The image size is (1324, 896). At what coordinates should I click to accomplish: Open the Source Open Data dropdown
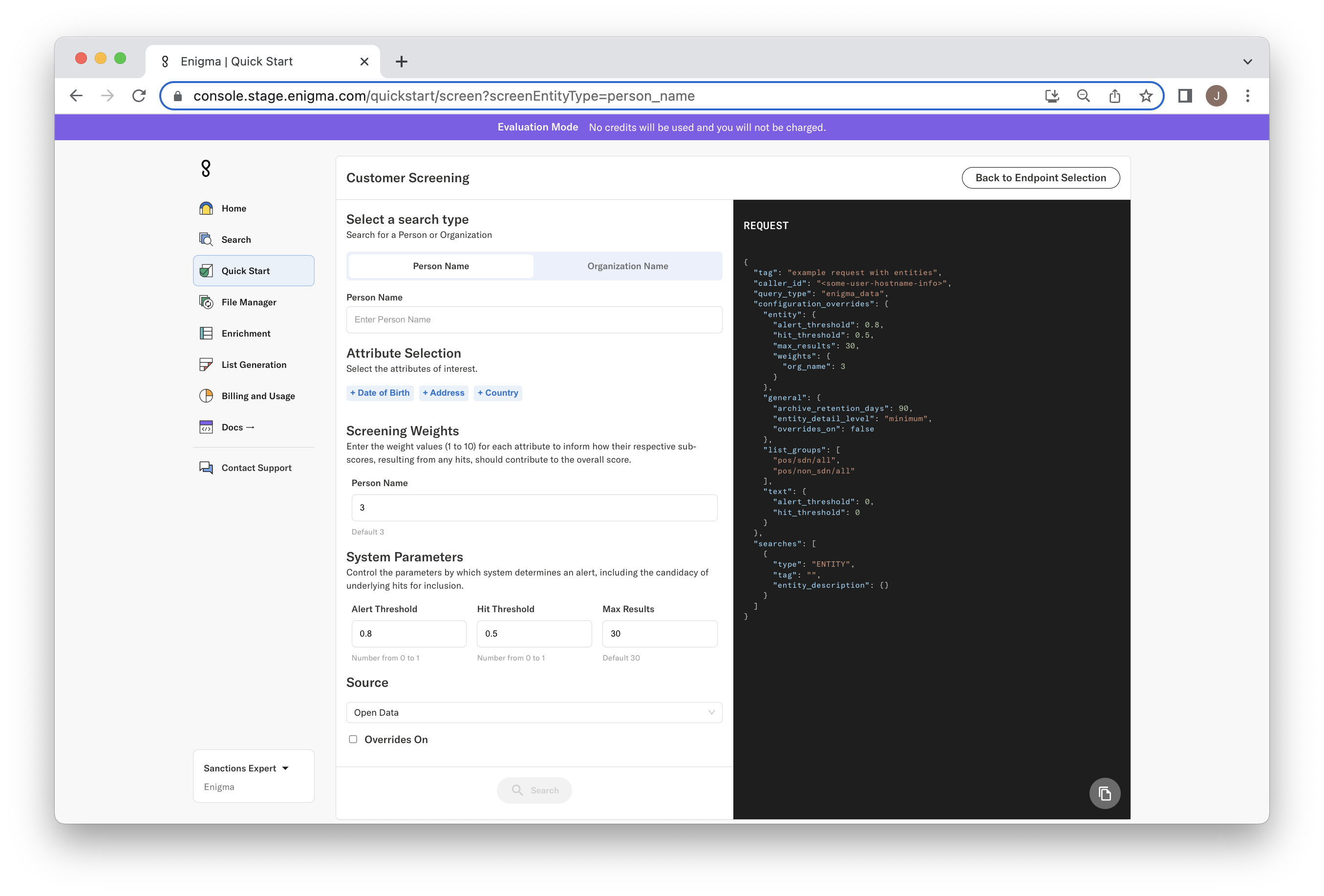[534, 713]
